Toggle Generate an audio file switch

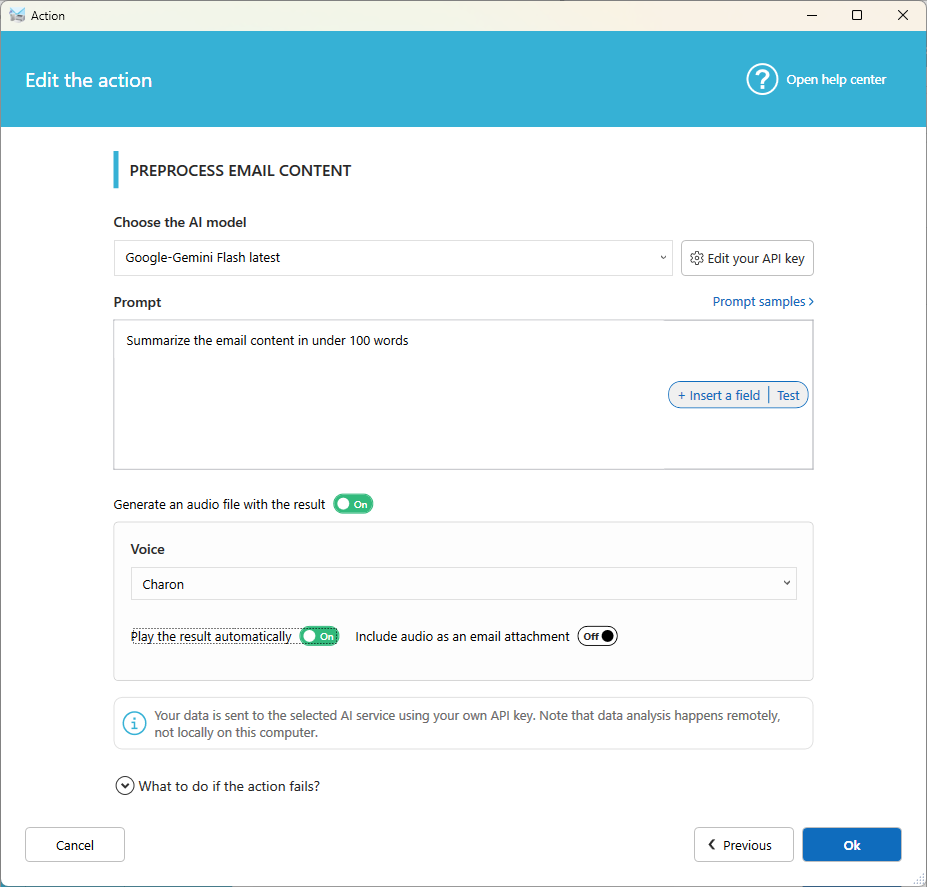pos(353,504)
